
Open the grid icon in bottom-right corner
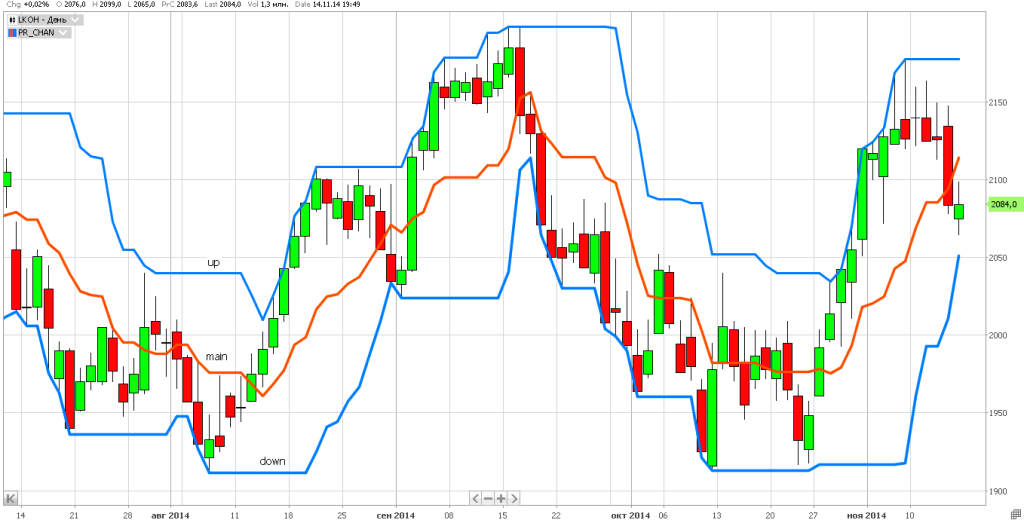[x=1016, y=514]
